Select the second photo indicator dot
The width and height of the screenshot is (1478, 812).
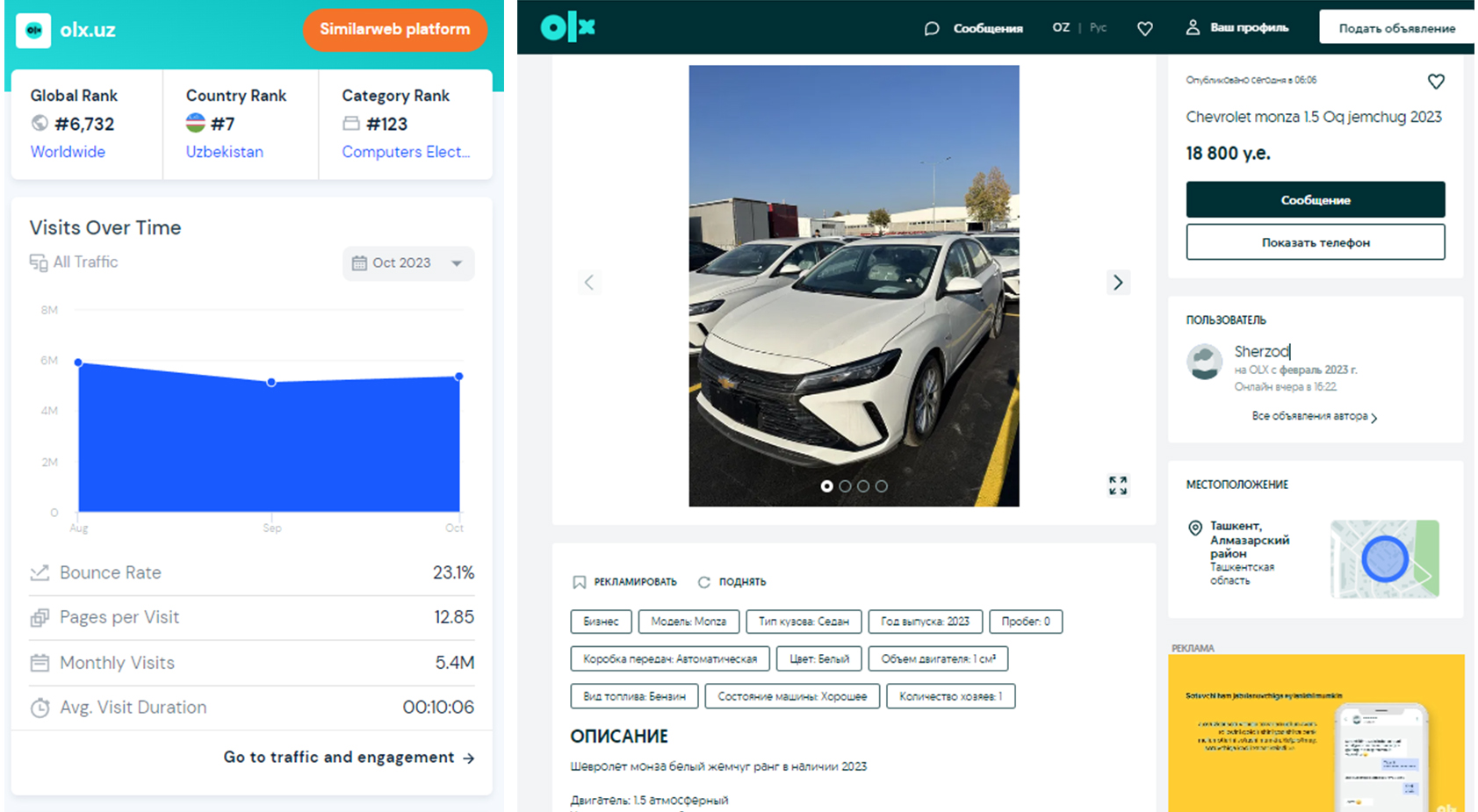(845, 485)
